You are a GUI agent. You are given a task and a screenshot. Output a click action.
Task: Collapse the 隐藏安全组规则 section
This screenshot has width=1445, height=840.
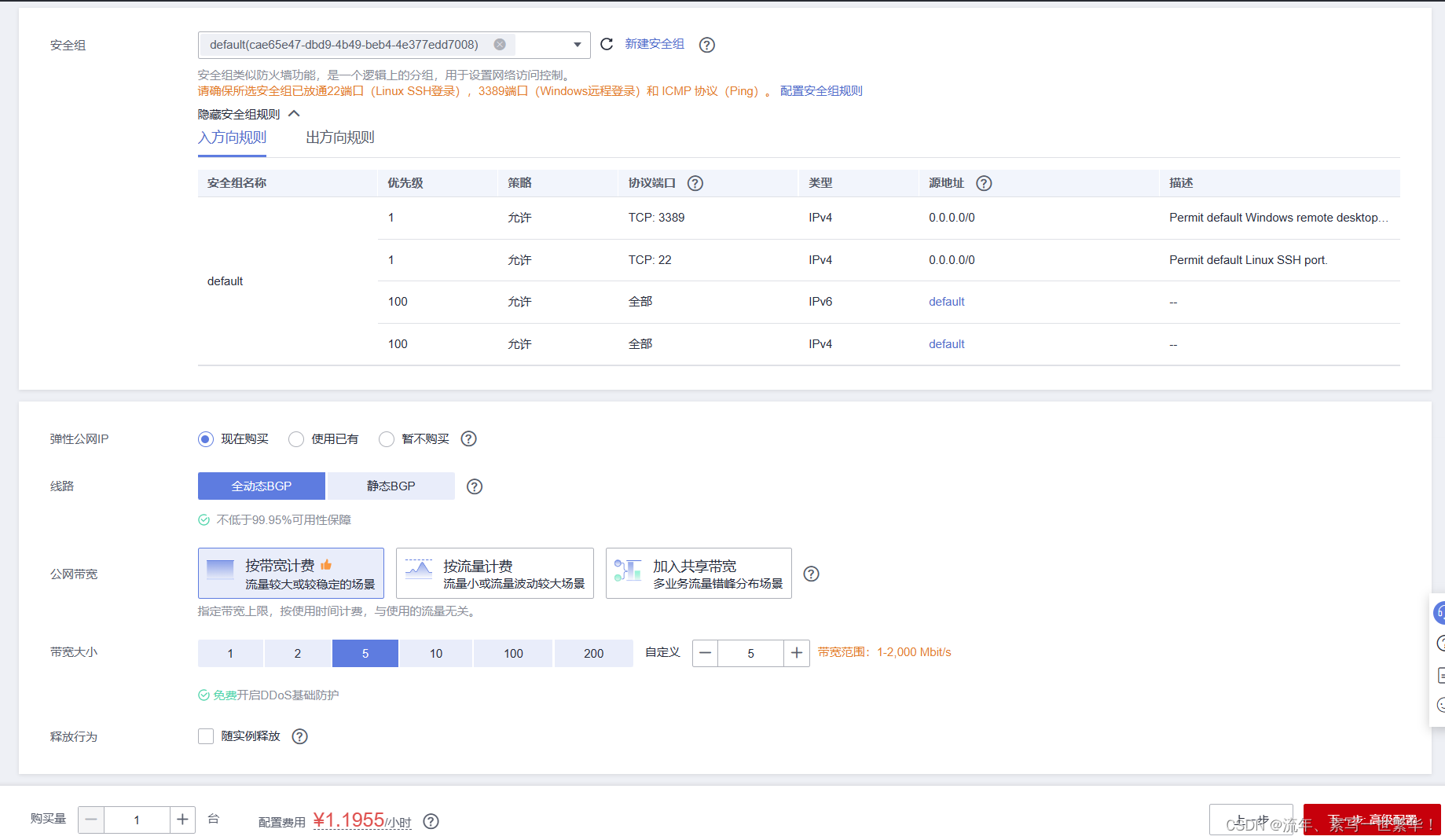246,113
